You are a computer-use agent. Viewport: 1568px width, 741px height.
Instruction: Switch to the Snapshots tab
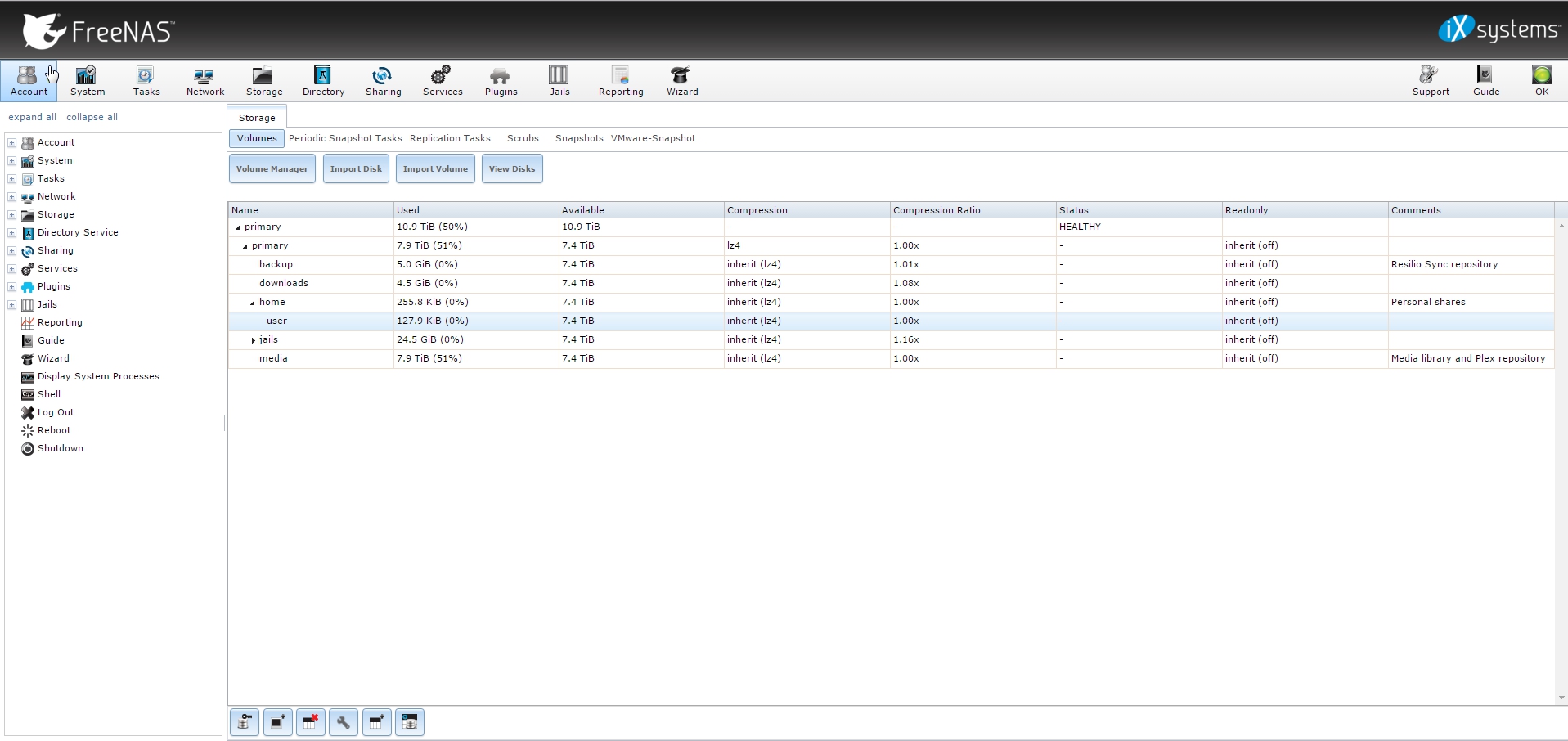coord(578,138)
